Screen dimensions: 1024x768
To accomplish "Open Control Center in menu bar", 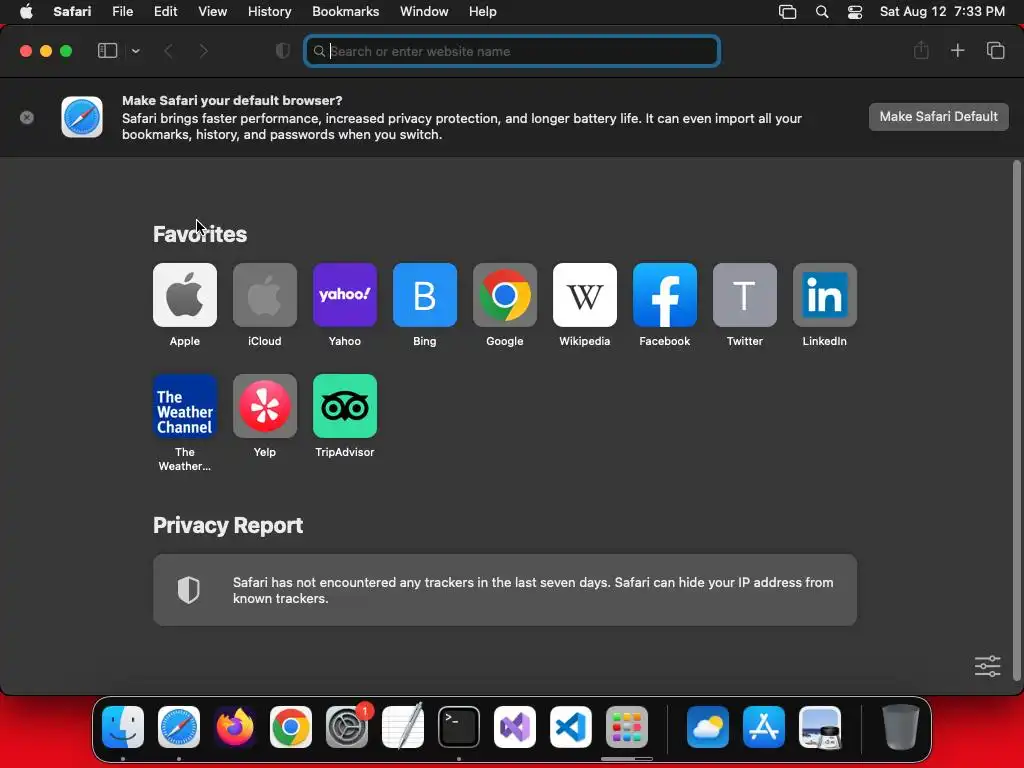I will click(855, 12).
